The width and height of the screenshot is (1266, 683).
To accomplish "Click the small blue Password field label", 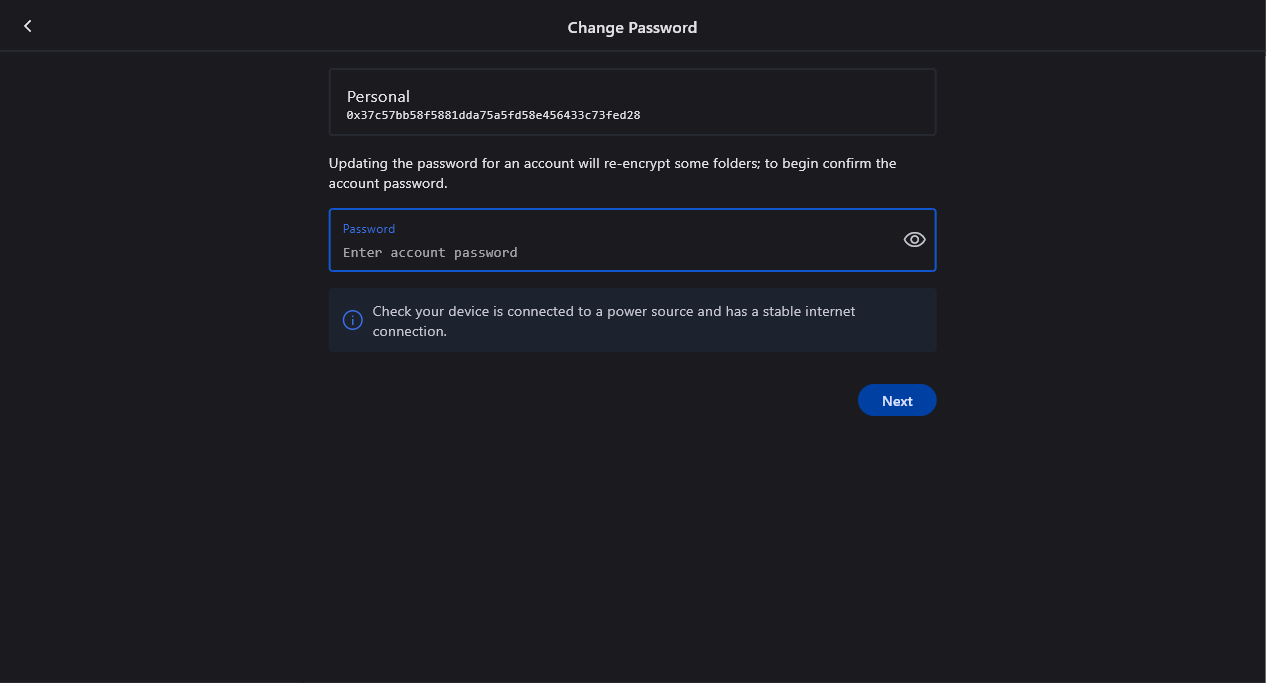I will [369, 229].
